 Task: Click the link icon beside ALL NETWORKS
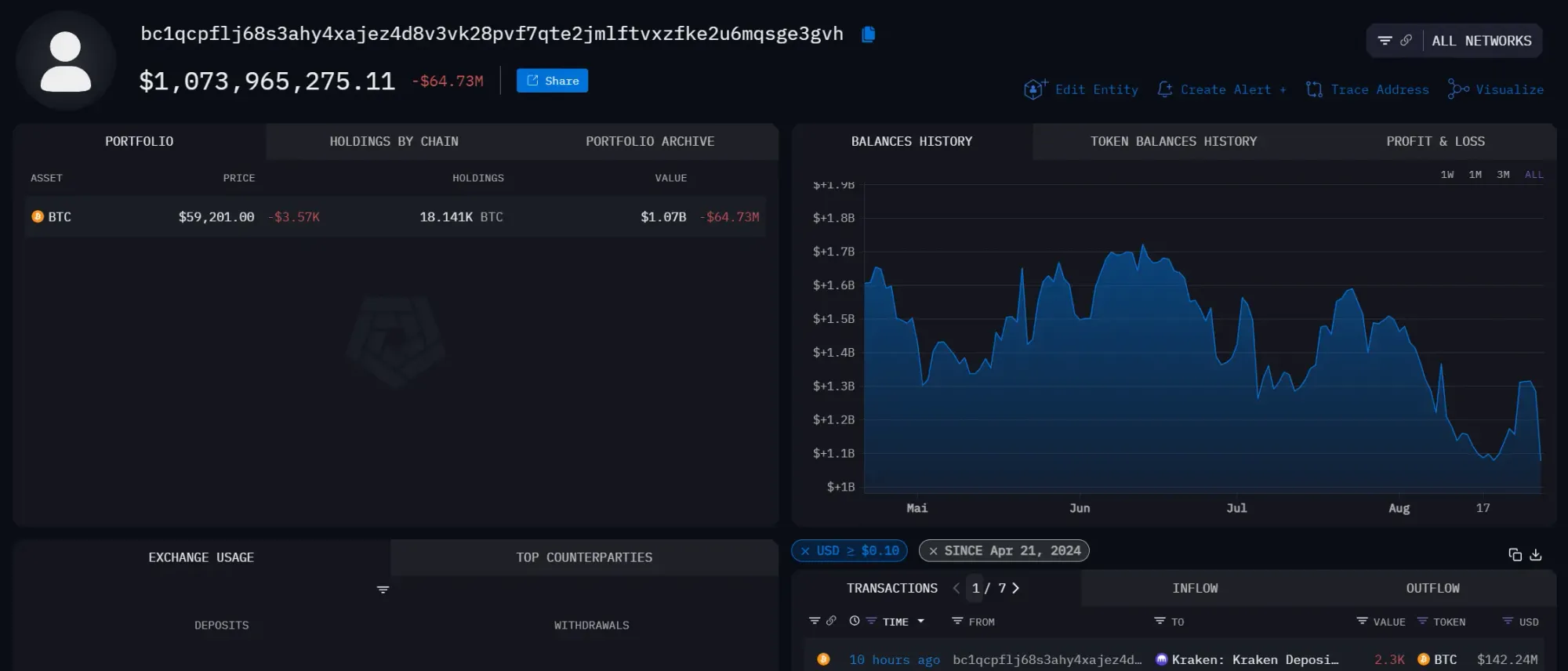[x=1406, y=40]
